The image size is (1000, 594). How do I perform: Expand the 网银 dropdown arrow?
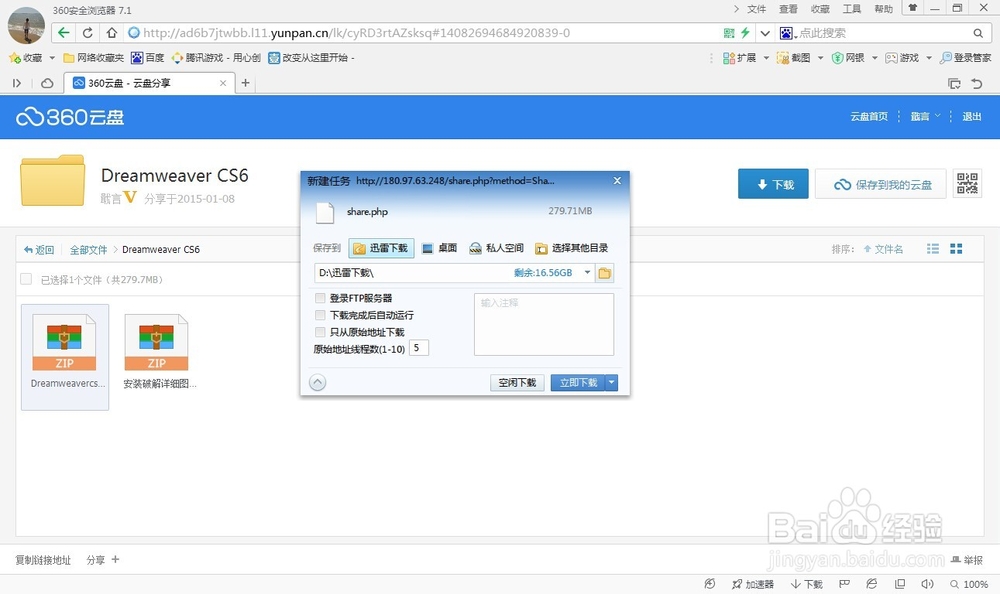click(874, 58)
